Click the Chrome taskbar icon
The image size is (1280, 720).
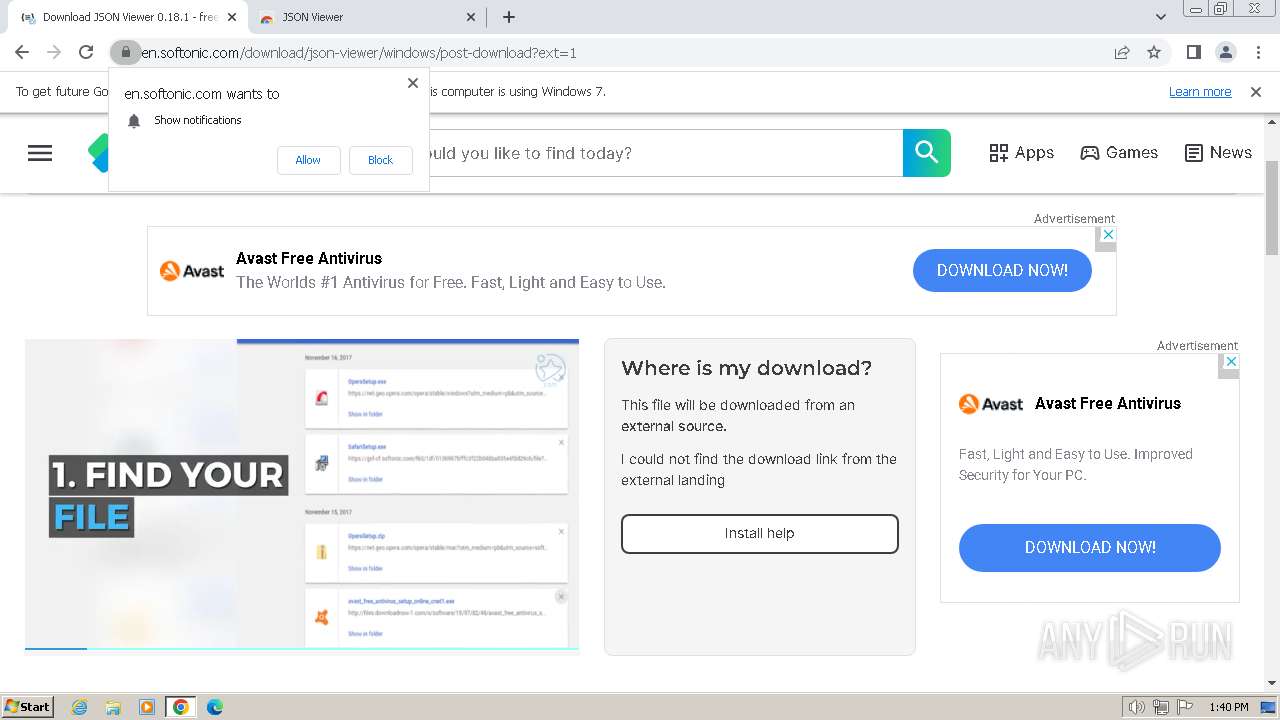181,707
